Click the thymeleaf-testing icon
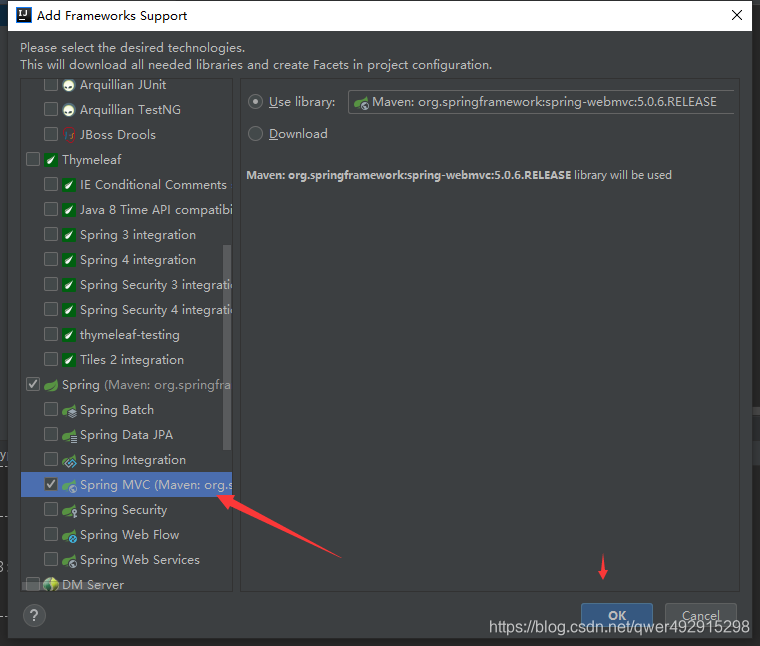 click(x=69, y=335)
